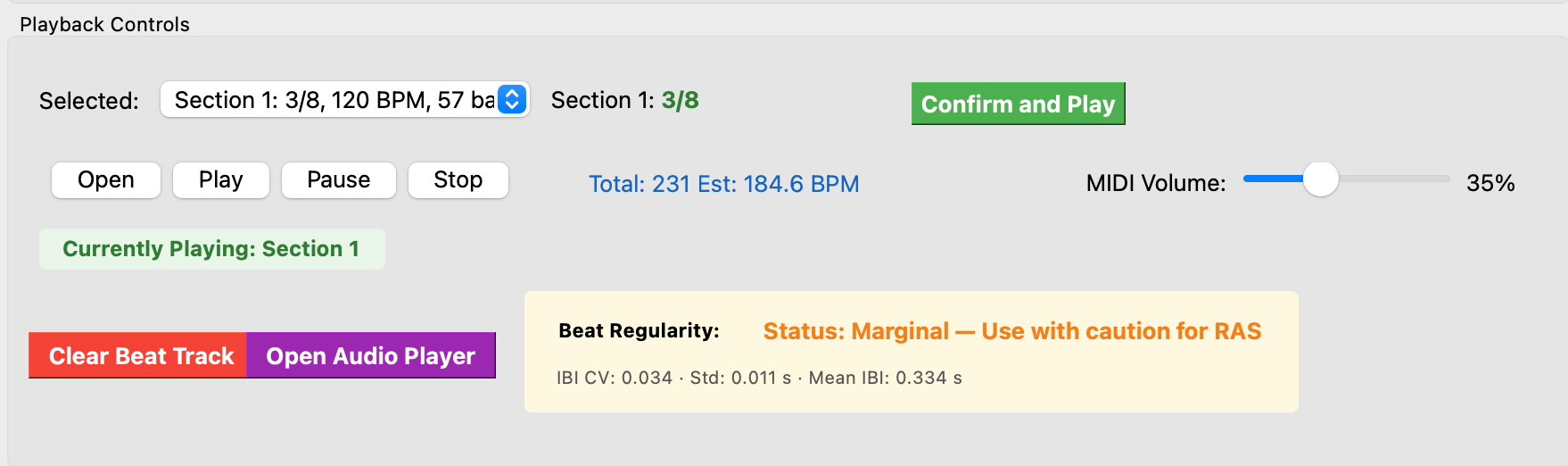The image size is (1568, 466).
Task: Click the MIDI Volume: label
Action: coord(1155,184)
